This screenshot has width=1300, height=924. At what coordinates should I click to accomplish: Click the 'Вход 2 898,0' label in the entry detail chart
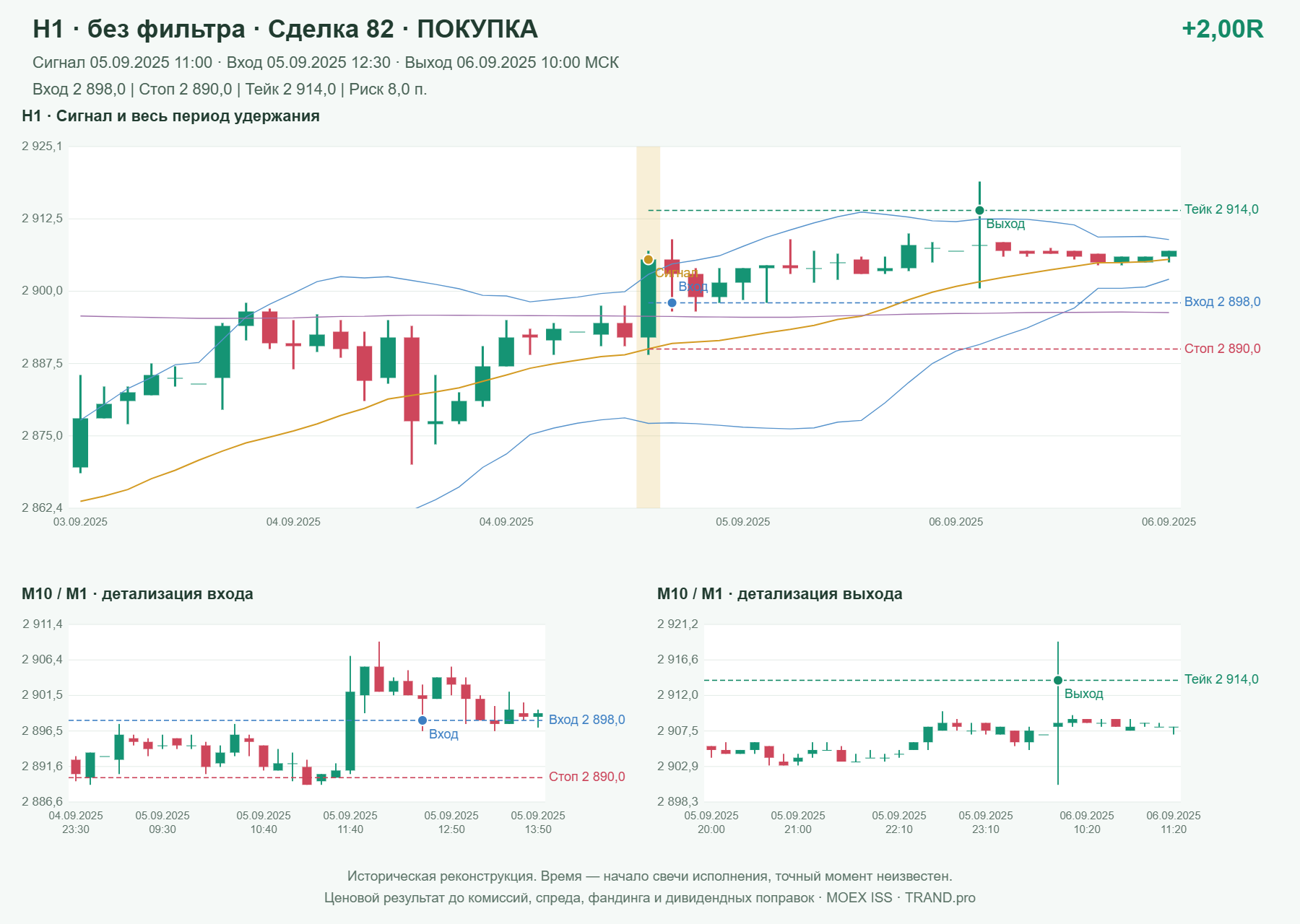(586, 720)
